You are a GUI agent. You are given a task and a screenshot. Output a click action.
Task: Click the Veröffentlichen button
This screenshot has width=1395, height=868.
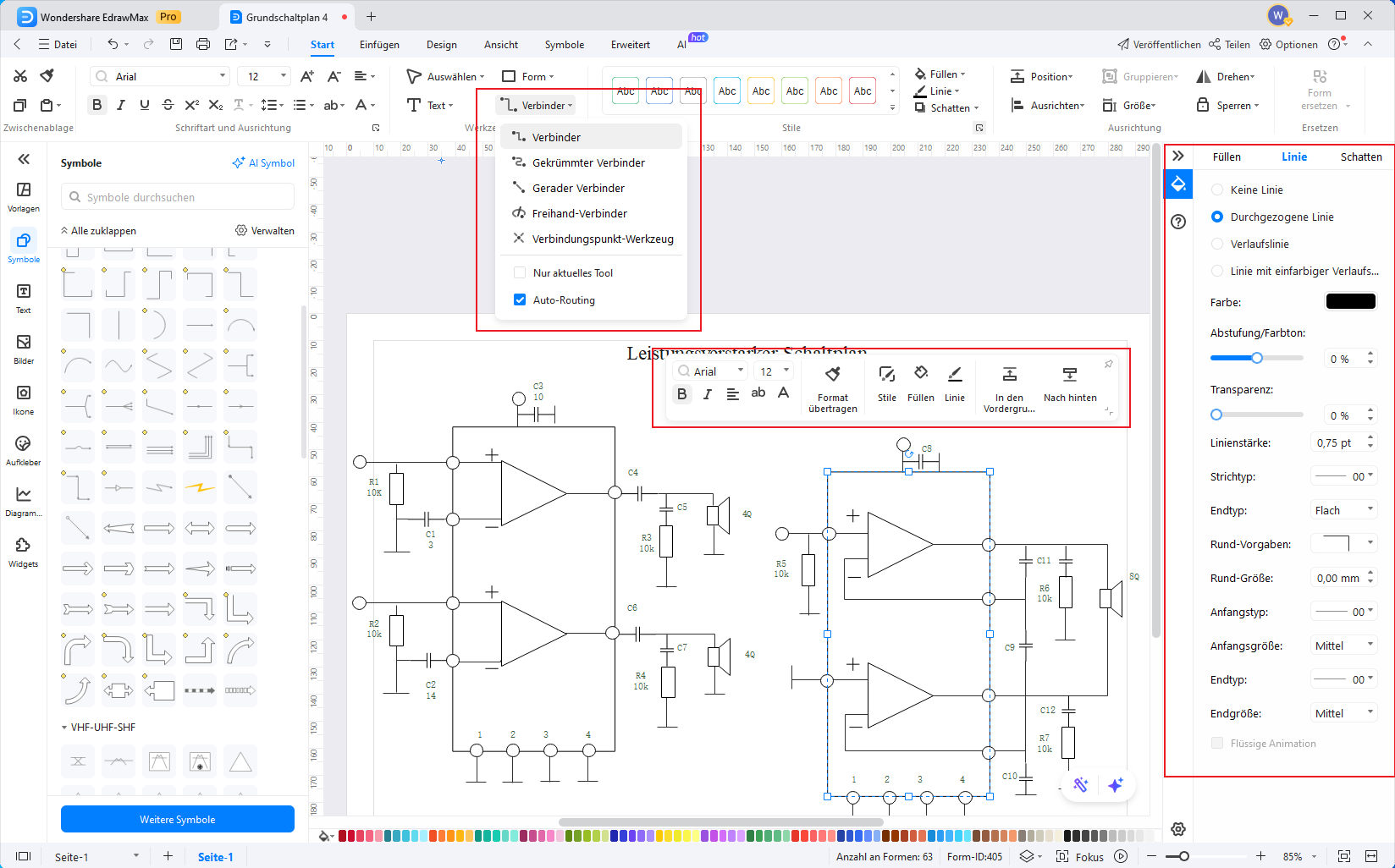tap(1159, 45)
